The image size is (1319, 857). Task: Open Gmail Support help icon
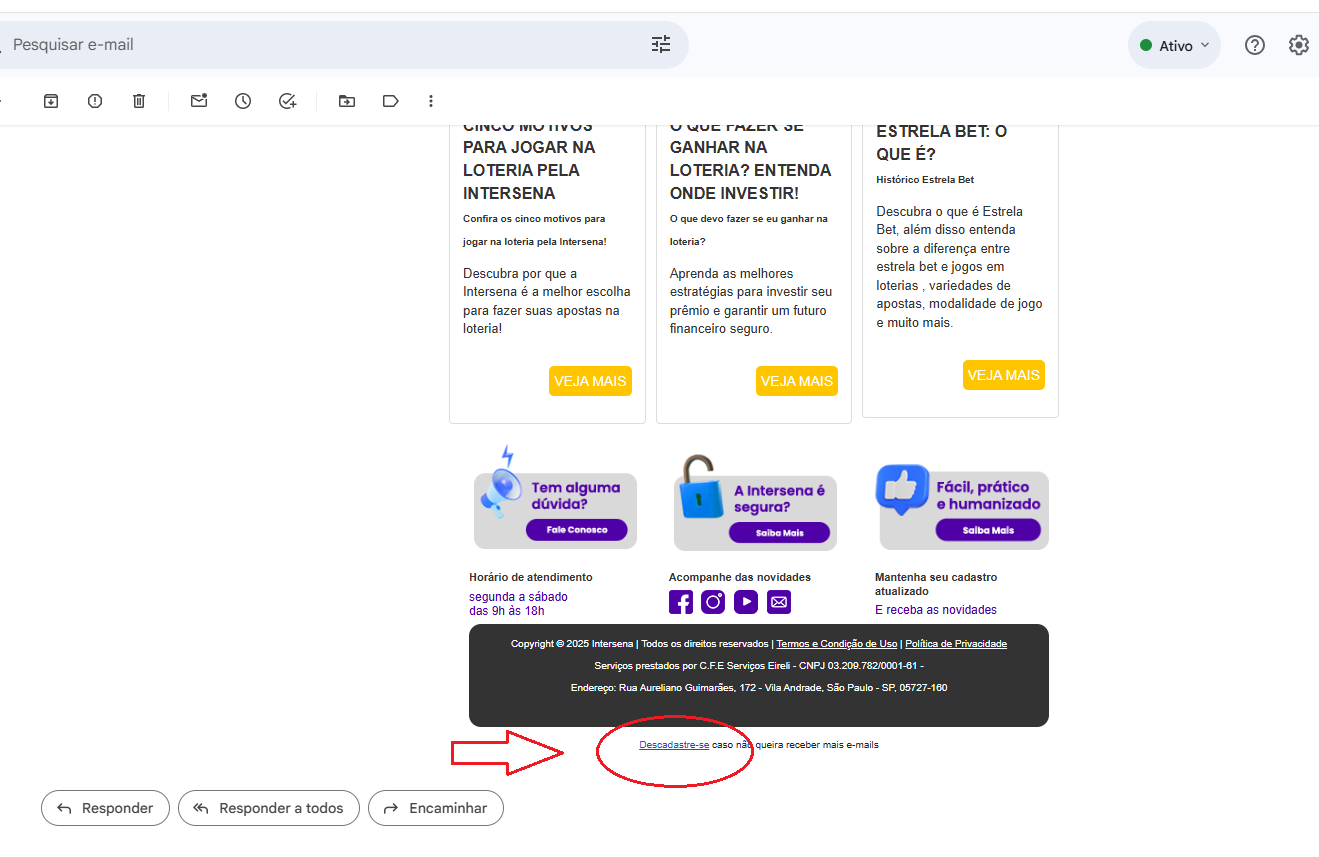[x=1255, y=45]
